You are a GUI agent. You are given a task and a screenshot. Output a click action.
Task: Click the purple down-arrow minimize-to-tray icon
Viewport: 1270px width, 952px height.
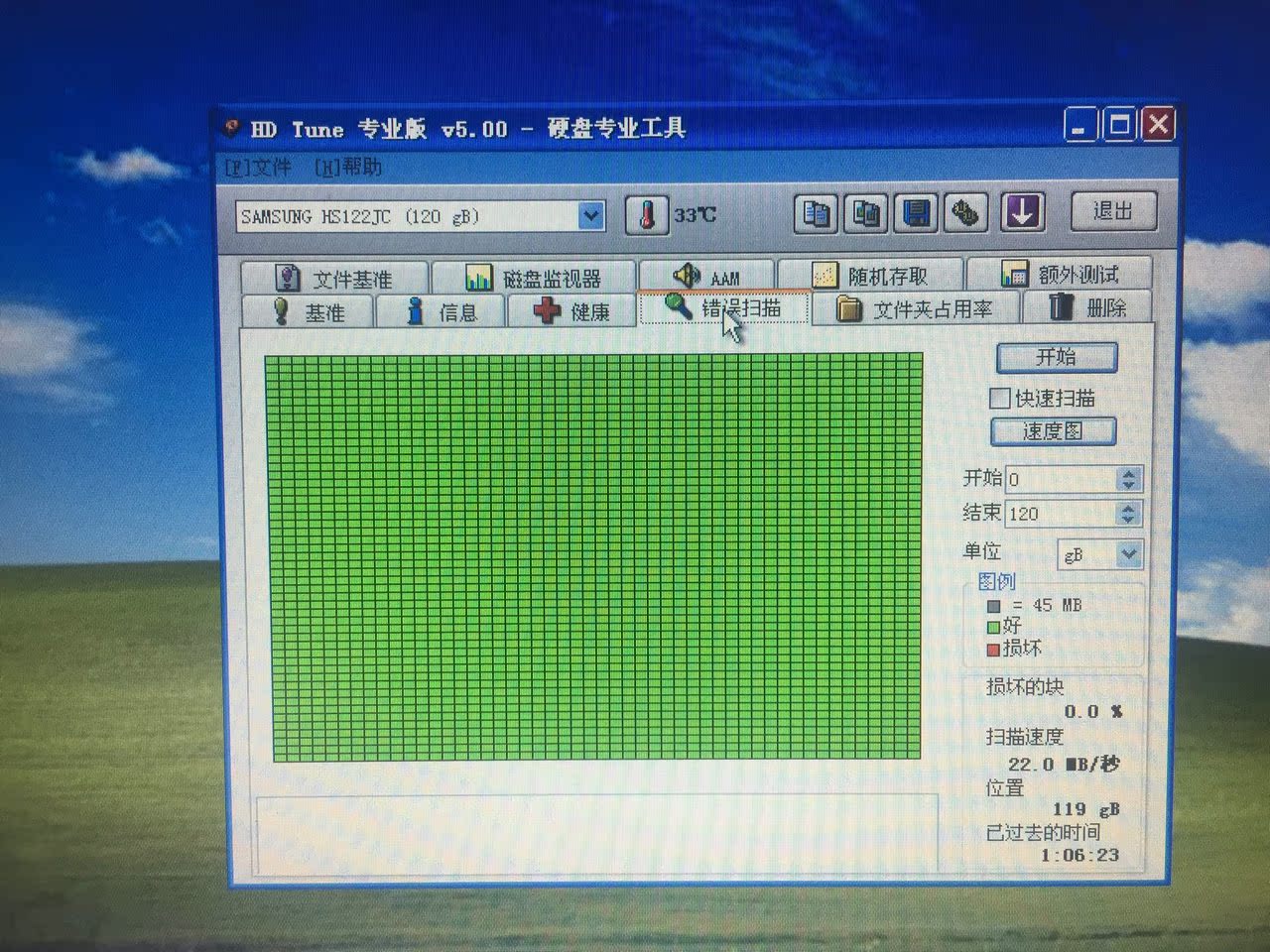1022,211
